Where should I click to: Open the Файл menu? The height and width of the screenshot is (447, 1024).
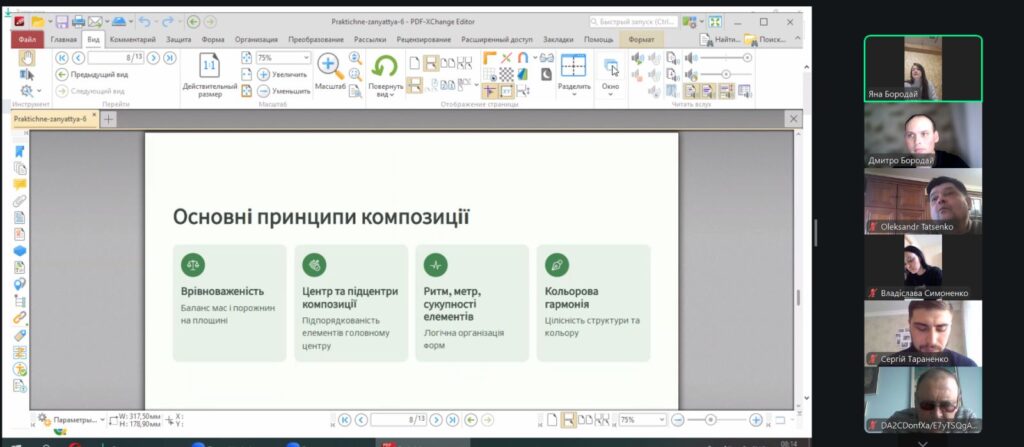pyautogui.click(x=27, y=39)
